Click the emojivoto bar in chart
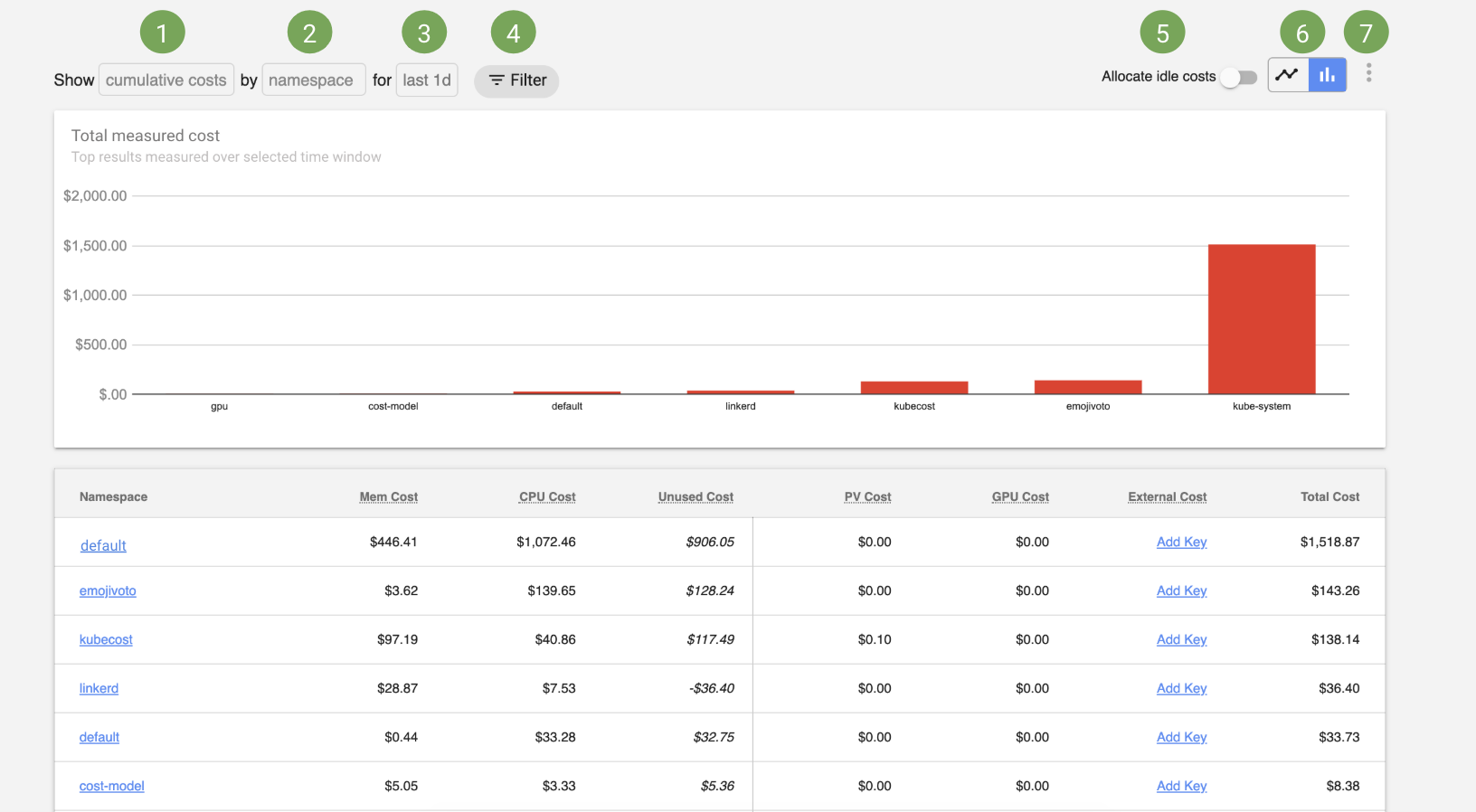This screenshot has width=1476, height=812. tap(1088, 387)
